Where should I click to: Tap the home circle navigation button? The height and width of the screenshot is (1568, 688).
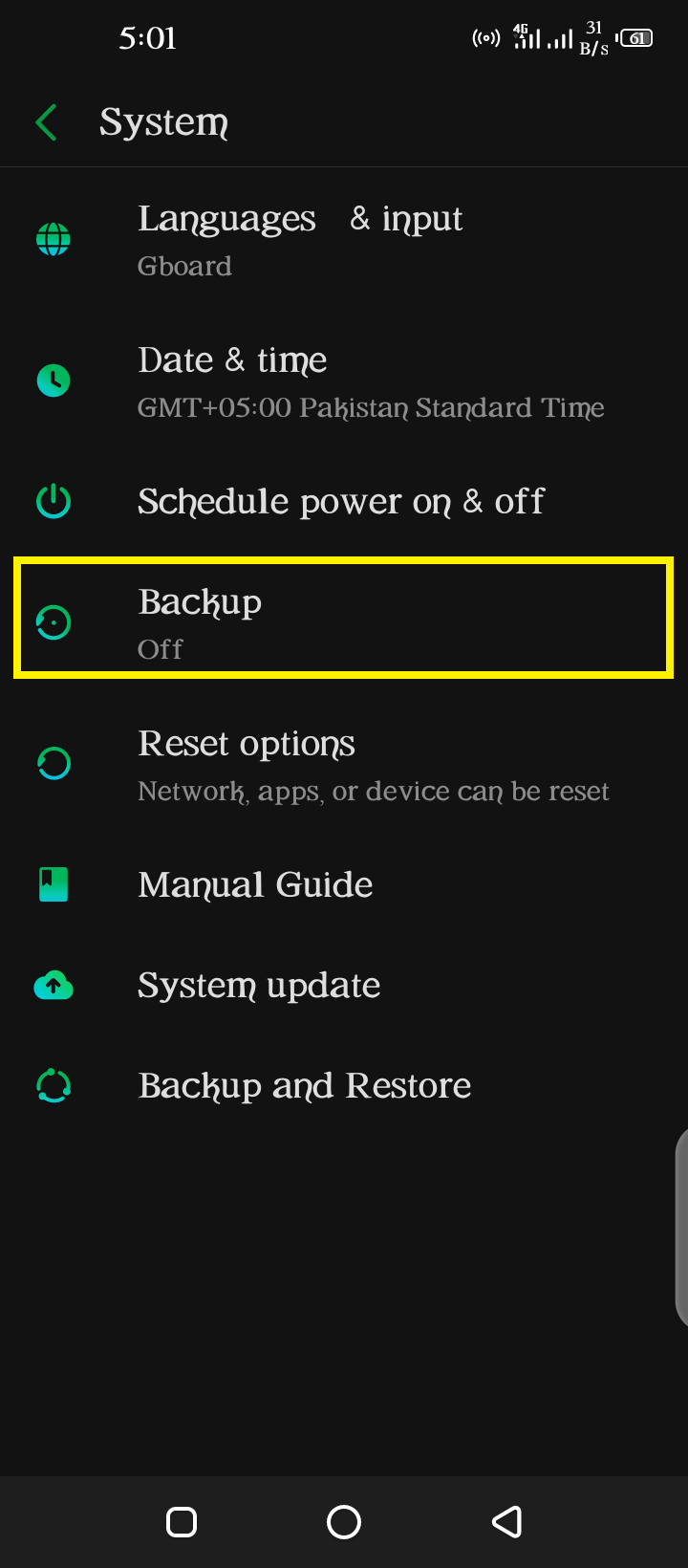pyautogui.click(x=344, y=1522)
